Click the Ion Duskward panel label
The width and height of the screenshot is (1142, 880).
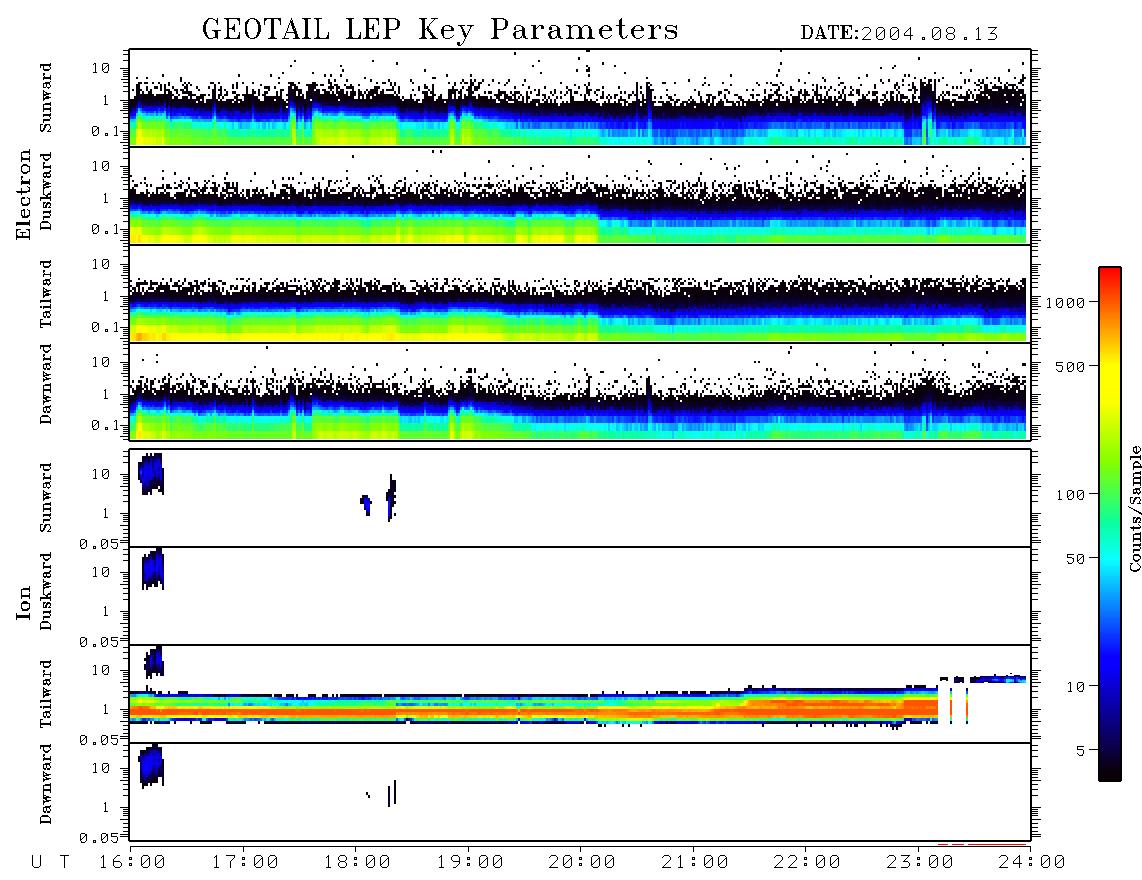coord(46,592)
